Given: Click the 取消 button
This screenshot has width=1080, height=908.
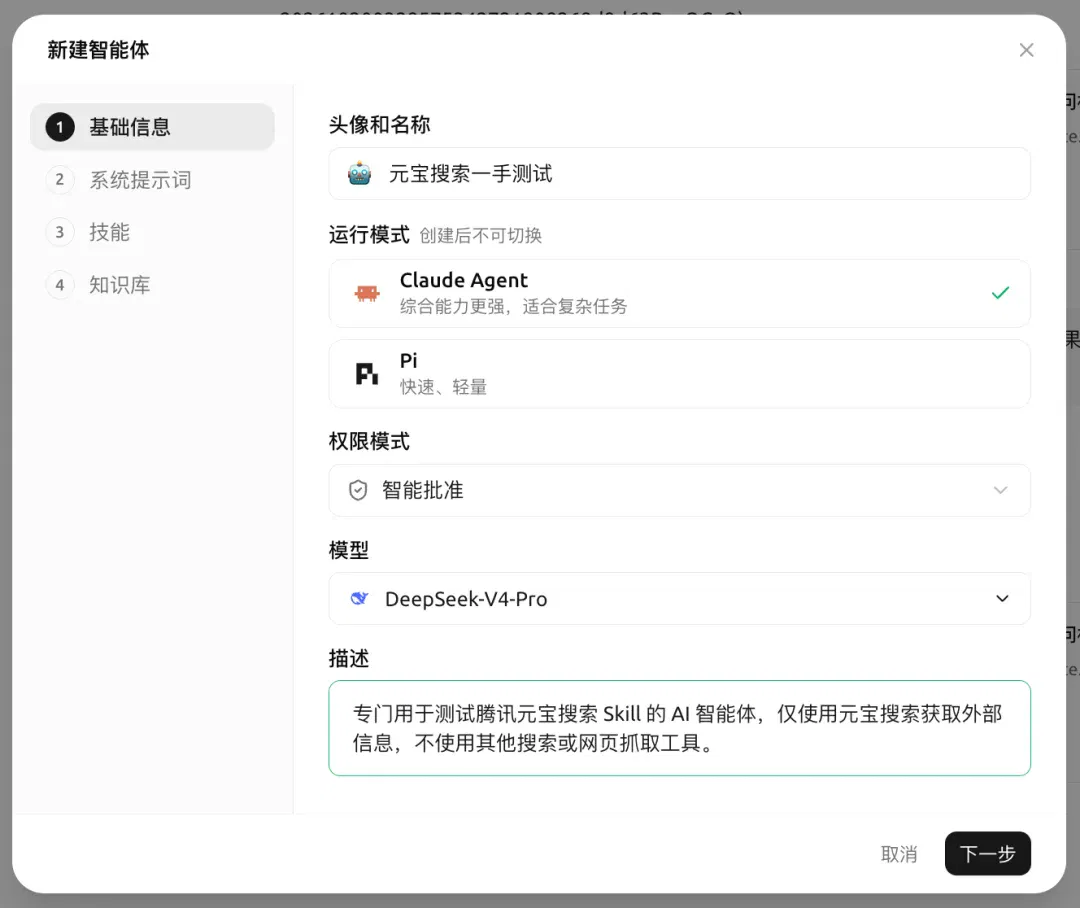Looking at the screenshot, I should coord(899,854).
